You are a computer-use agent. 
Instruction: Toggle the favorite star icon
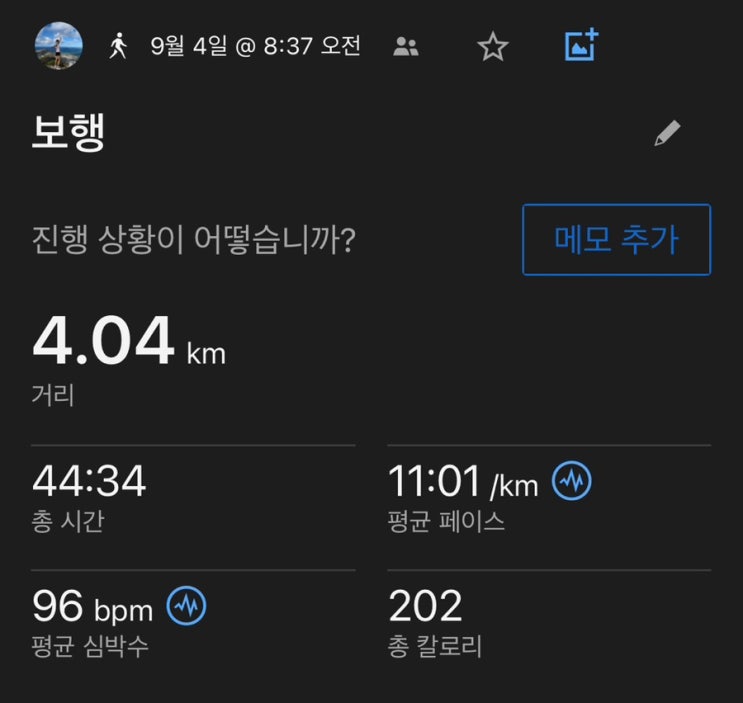(493, 46)
